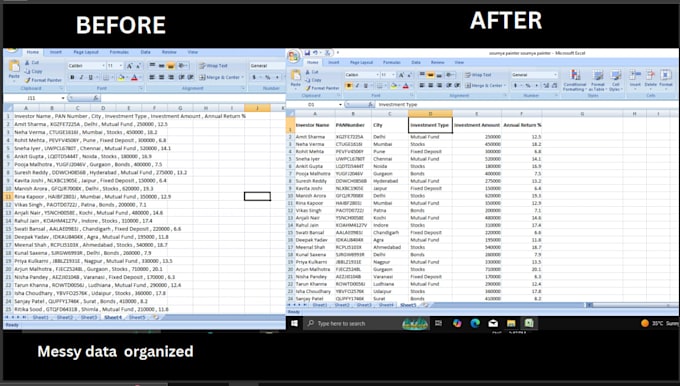Click Copy in the BEFORE window clipboard group
The image size is (680, 386).
coord(34,71)
